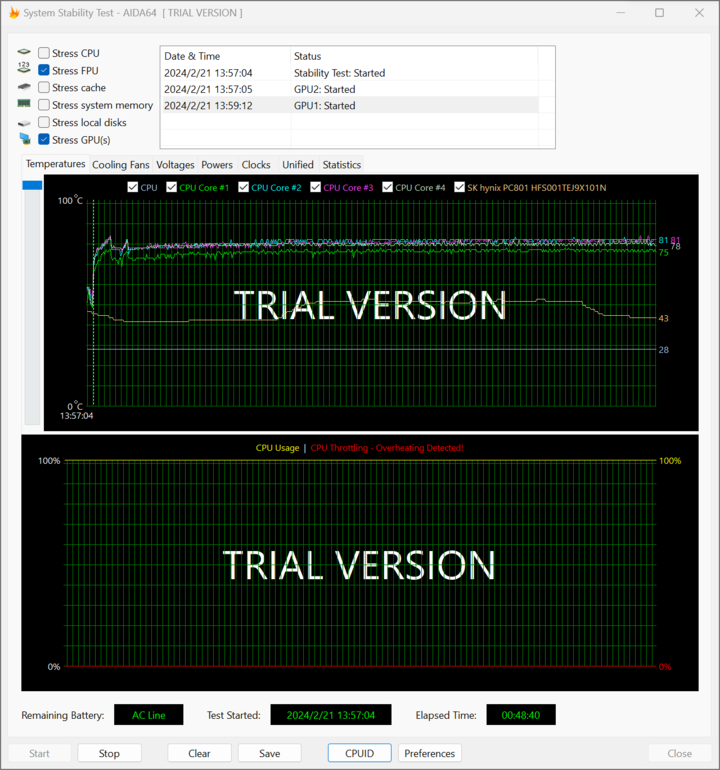Viewport: 720px width, 770px height.
Task: Switch to the Cooling Fans tab
Action: coord(120,165)
